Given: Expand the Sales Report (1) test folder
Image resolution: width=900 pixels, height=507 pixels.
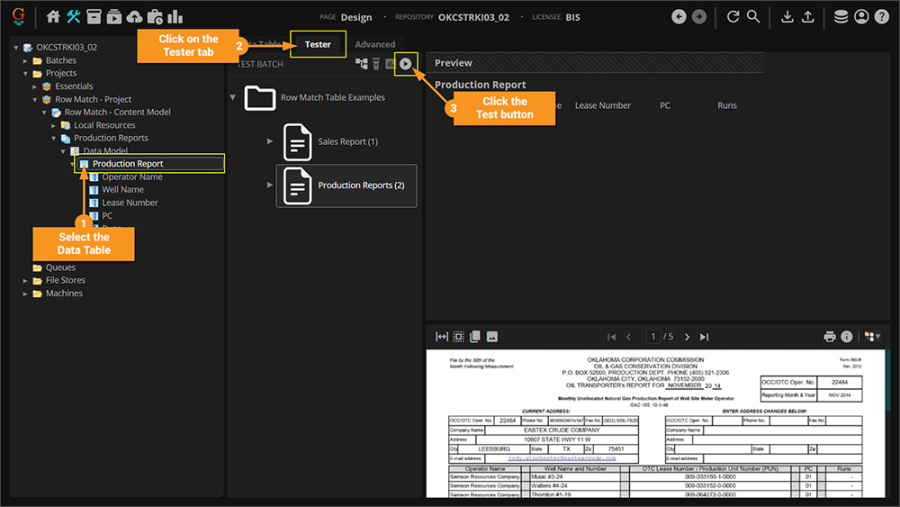Looking at the screenshot, I should tap(269, 141).
